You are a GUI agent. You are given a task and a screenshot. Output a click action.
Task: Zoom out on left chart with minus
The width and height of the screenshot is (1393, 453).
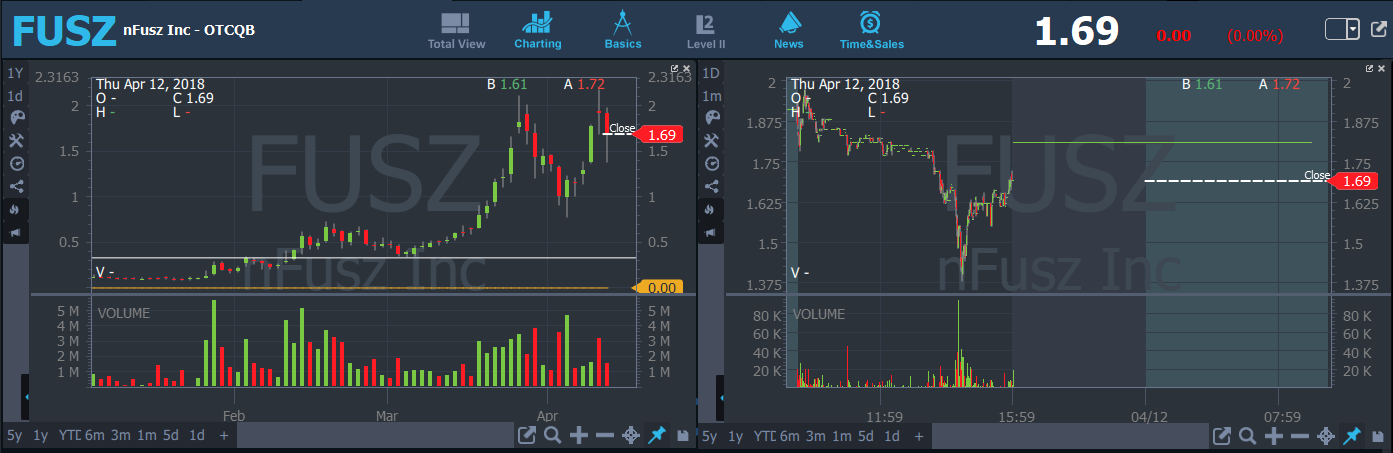click(x=604, y=436)
